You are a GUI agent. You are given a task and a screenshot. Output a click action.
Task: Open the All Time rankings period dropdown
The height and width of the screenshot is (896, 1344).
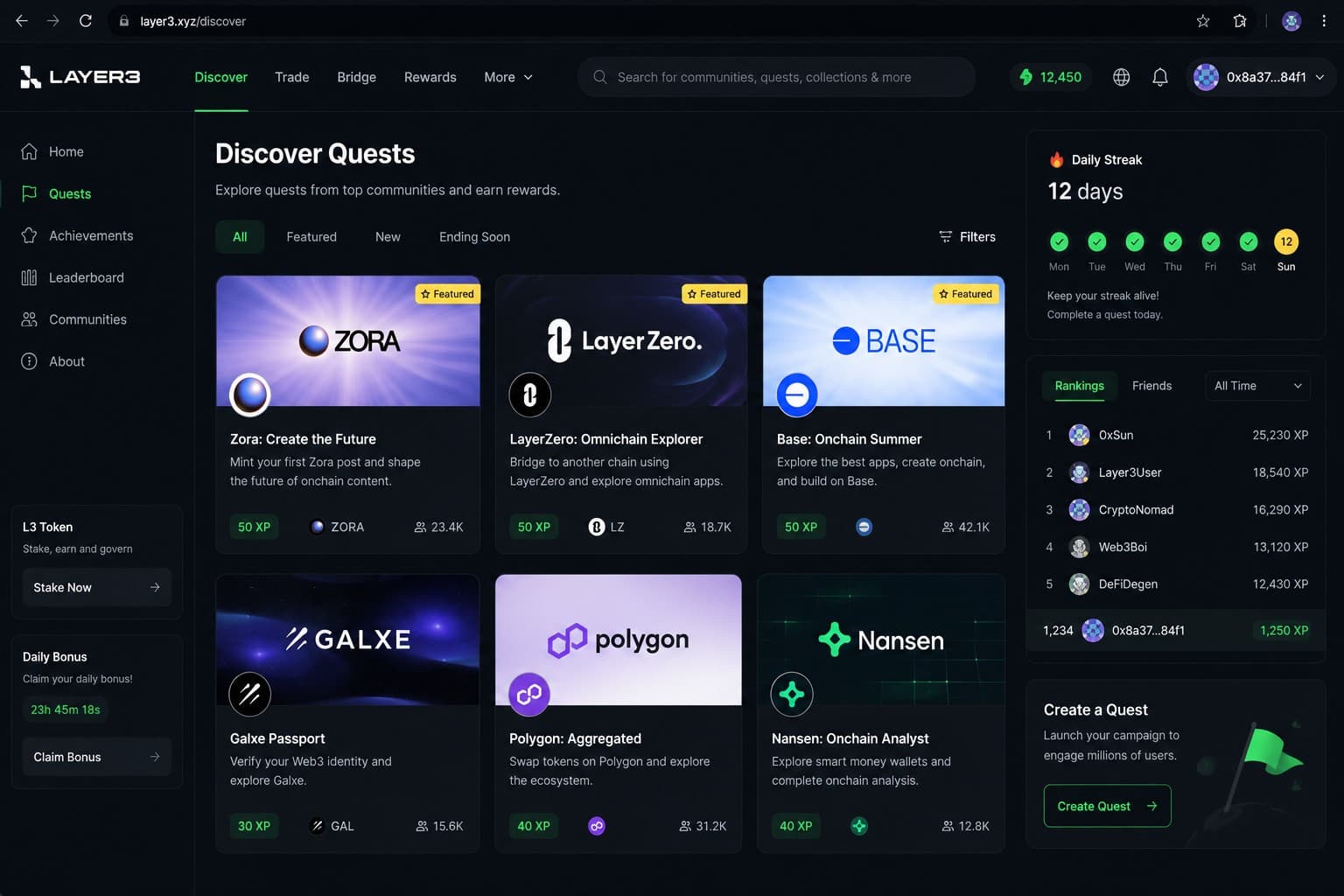click(x=1257, y=386)
